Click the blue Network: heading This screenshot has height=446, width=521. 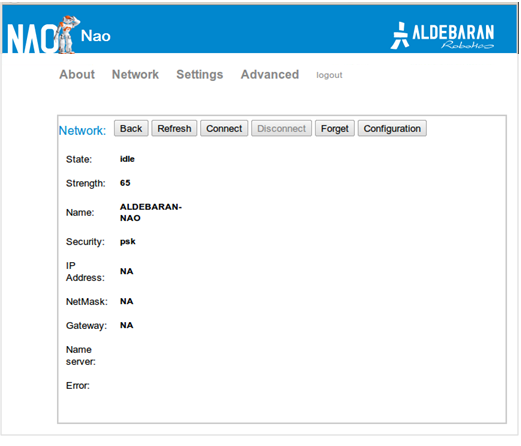[82, 131]
